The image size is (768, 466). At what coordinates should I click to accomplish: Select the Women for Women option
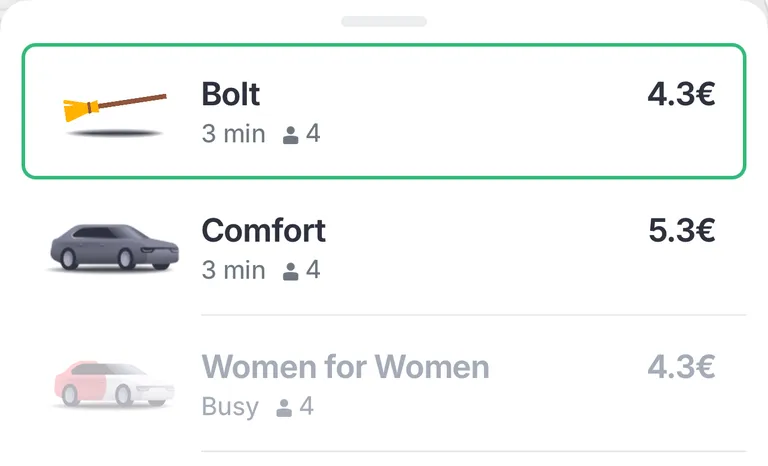[x=384, y=385]
